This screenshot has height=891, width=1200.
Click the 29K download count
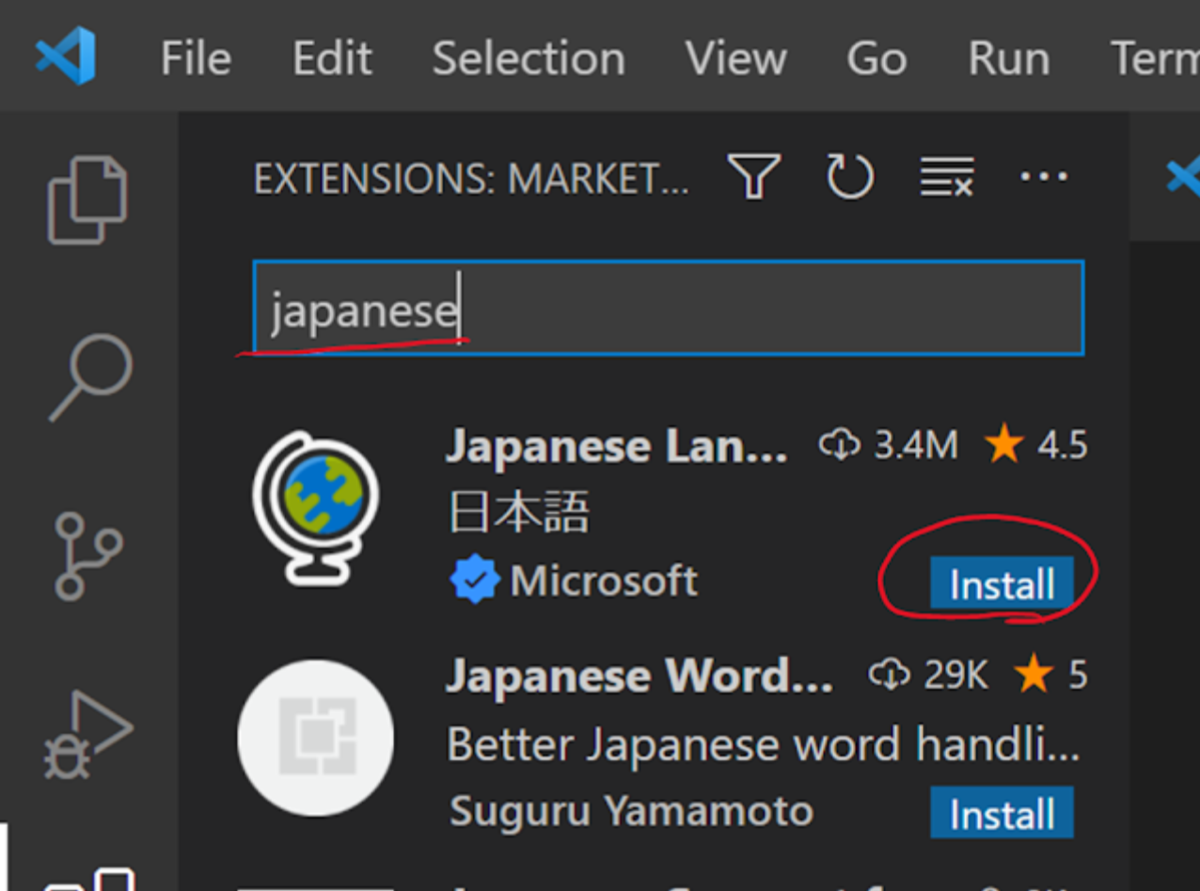pyautogui.click(x=928, y=676)
